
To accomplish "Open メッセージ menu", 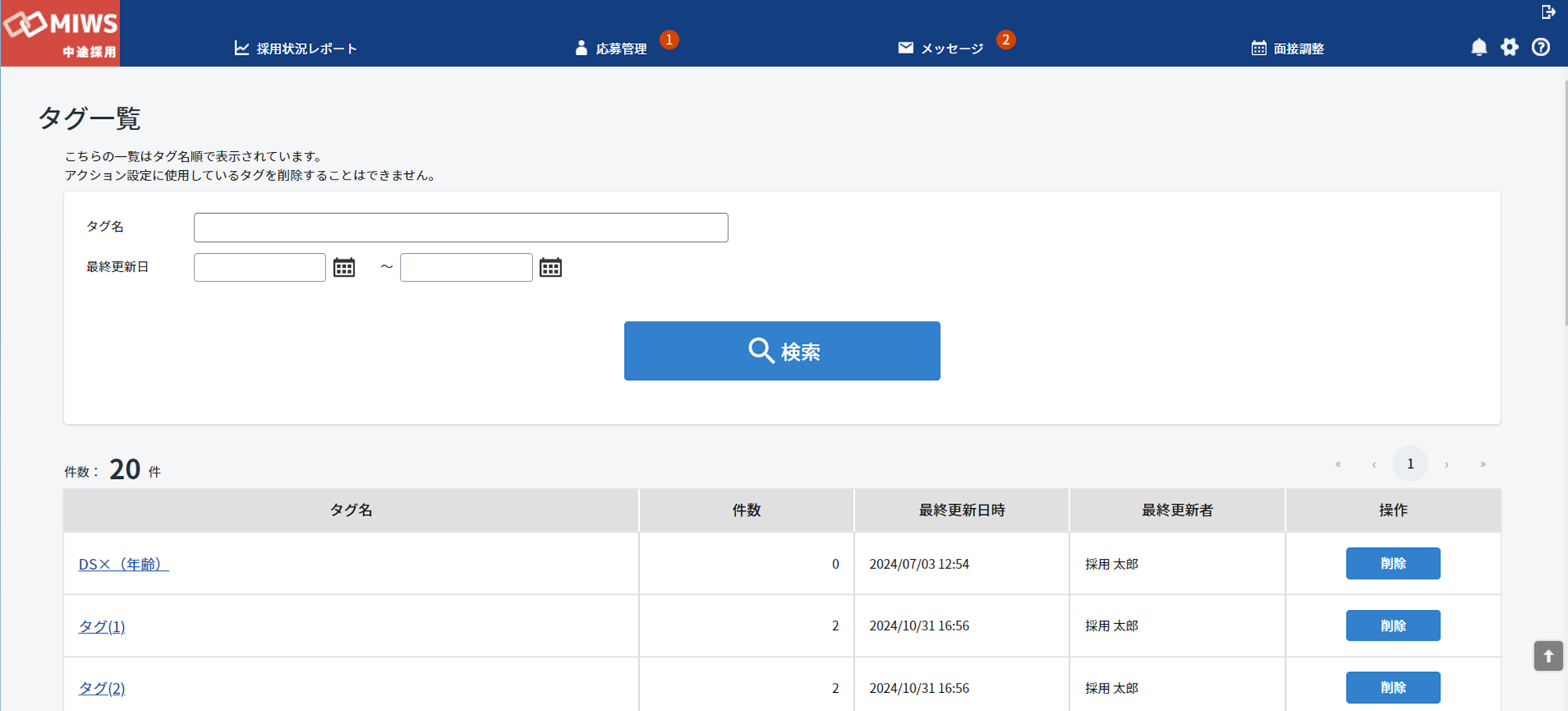I will tap(941, 49).
